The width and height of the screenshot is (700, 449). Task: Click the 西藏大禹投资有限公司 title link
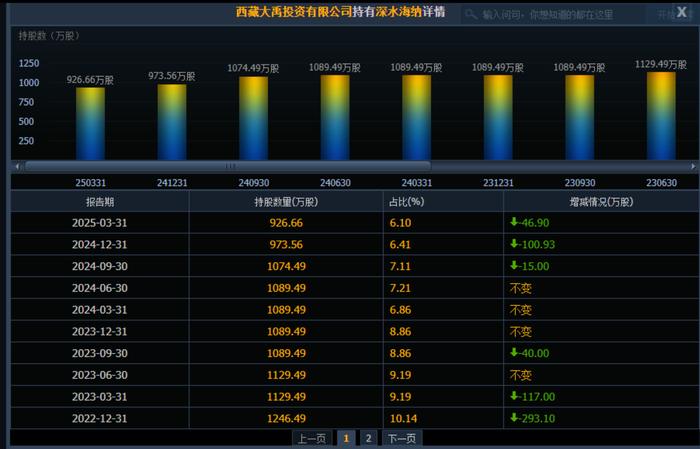coord(294,12)
